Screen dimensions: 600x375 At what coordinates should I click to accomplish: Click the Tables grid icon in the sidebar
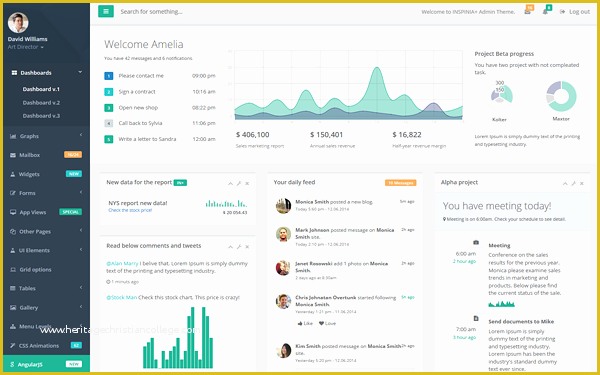pyautogui.click(x=13, y=288)
